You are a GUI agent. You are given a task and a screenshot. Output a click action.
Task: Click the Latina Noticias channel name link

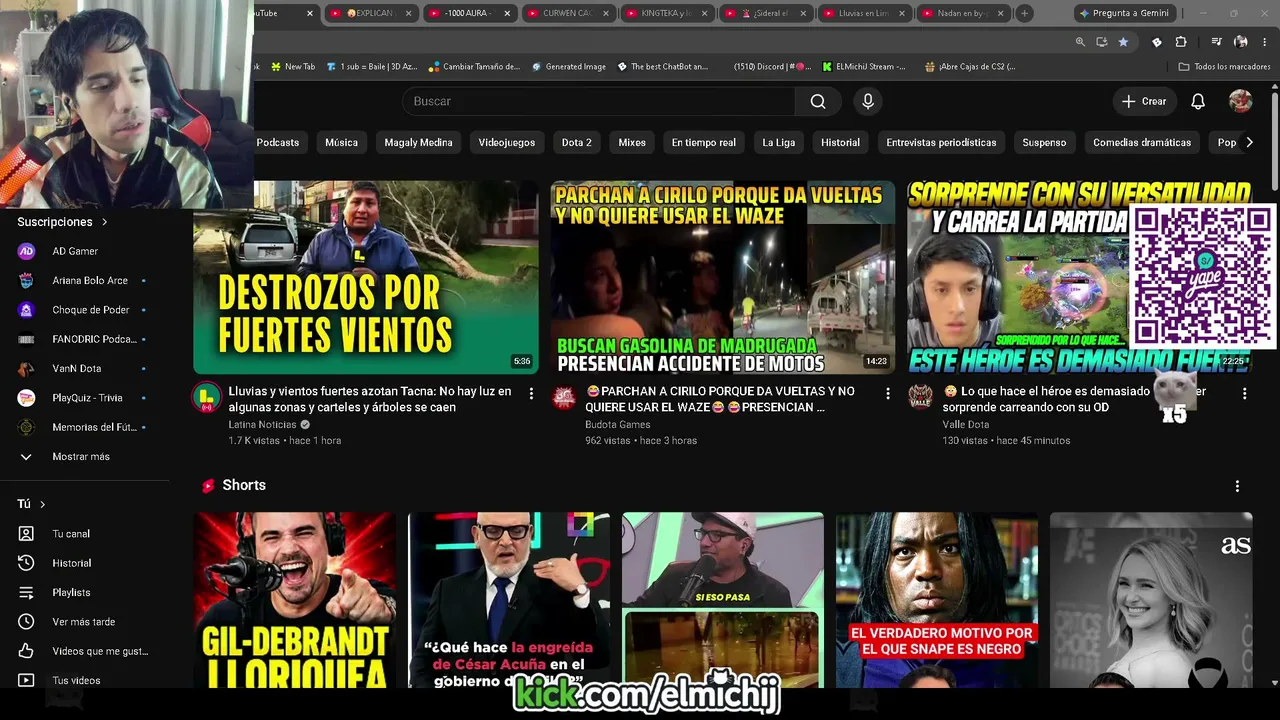pos(262,424)
